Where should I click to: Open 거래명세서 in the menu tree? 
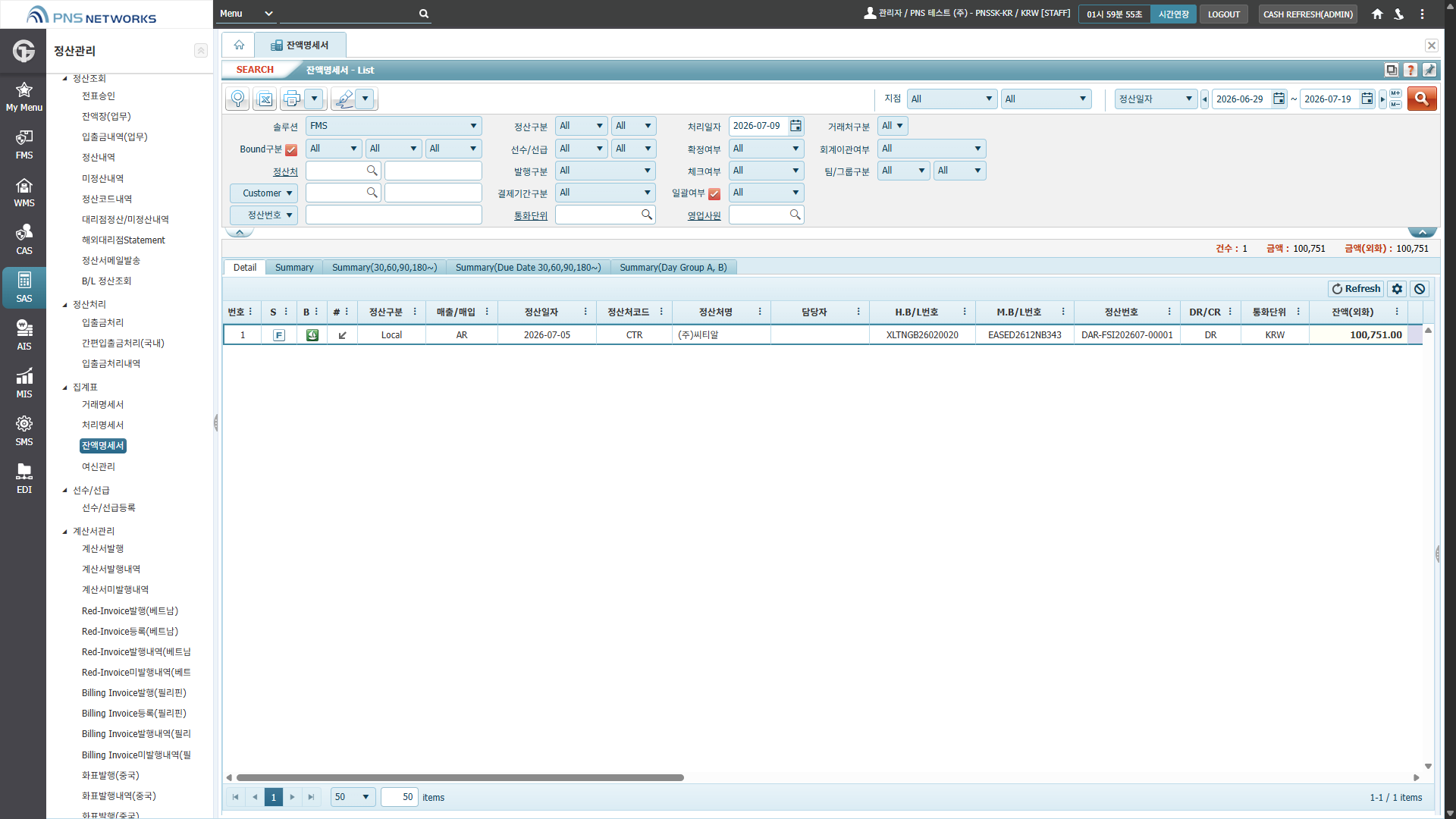(x=102, y=405)
